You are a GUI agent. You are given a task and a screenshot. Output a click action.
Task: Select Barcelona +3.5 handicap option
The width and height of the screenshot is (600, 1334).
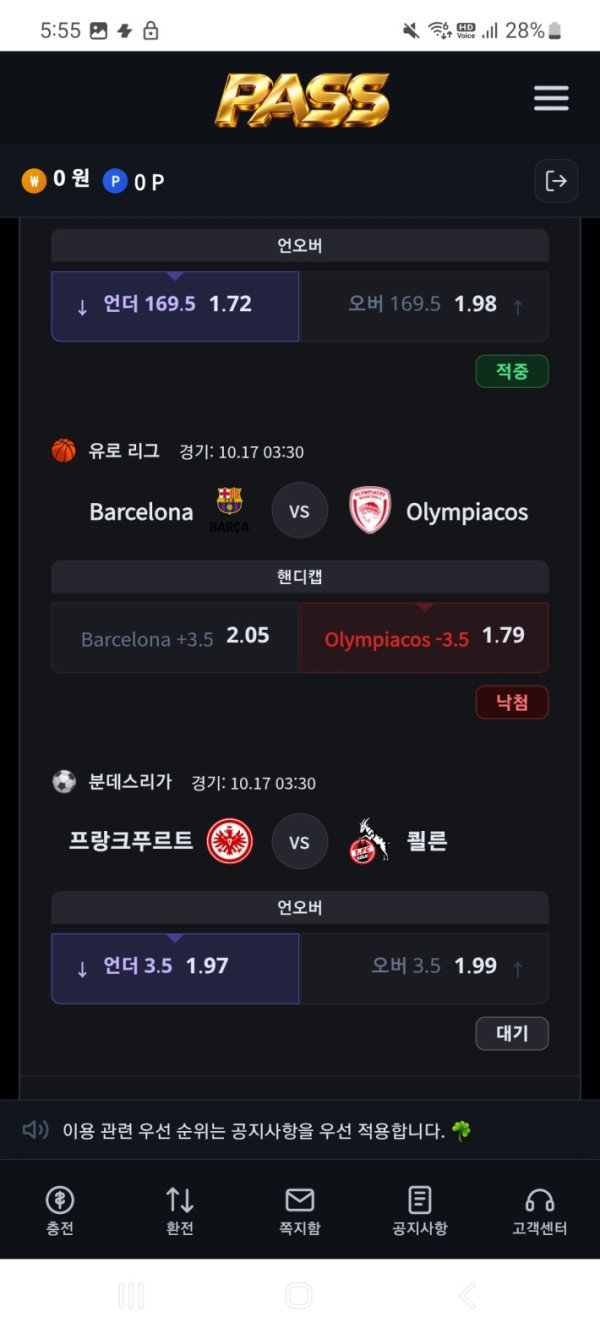[175, 637]
